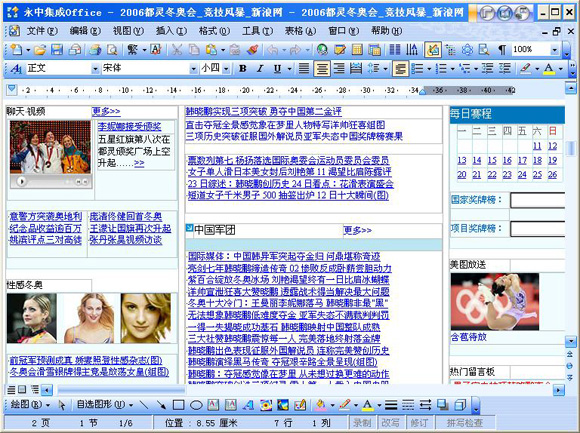Open the 绘图 drawing menu dropdown
The width and height of the screenshot is (580, 433).
[x=30, y=405]
